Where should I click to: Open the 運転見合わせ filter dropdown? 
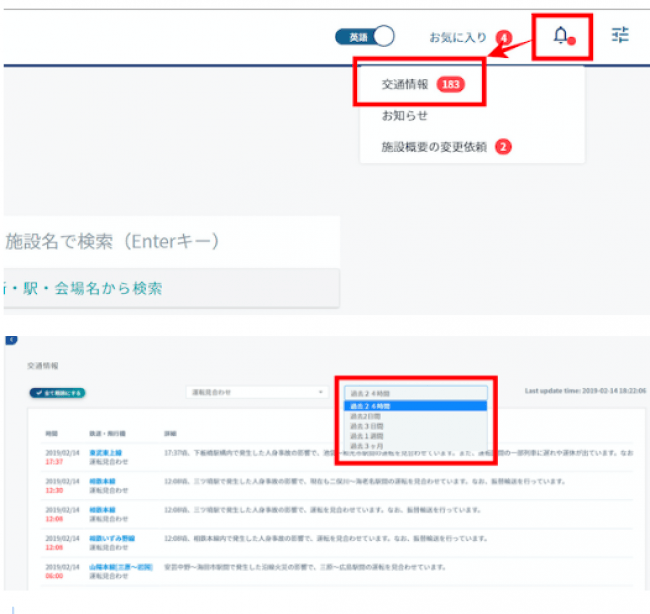tap(257, 392)
